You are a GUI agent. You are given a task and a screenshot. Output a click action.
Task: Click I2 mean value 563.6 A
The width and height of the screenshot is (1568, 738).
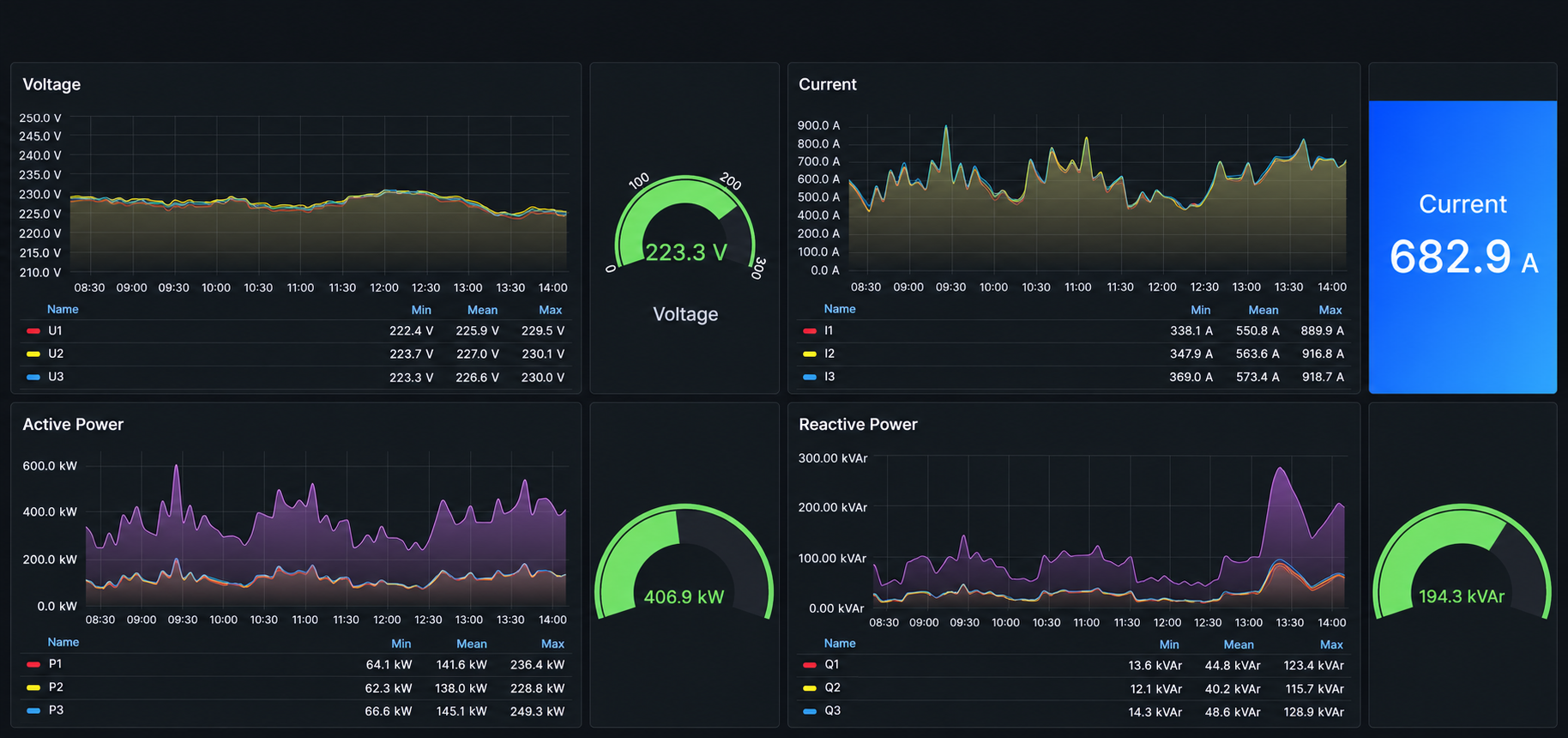[1257, 354]
